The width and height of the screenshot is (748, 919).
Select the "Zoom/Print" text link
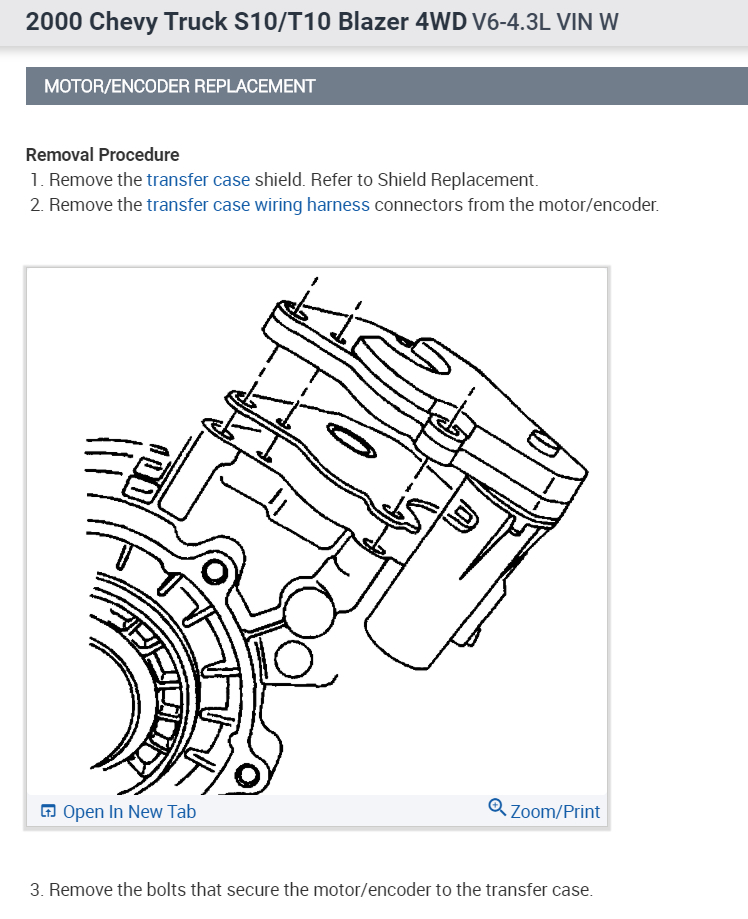pyautogui.click(x=555, y=812)
